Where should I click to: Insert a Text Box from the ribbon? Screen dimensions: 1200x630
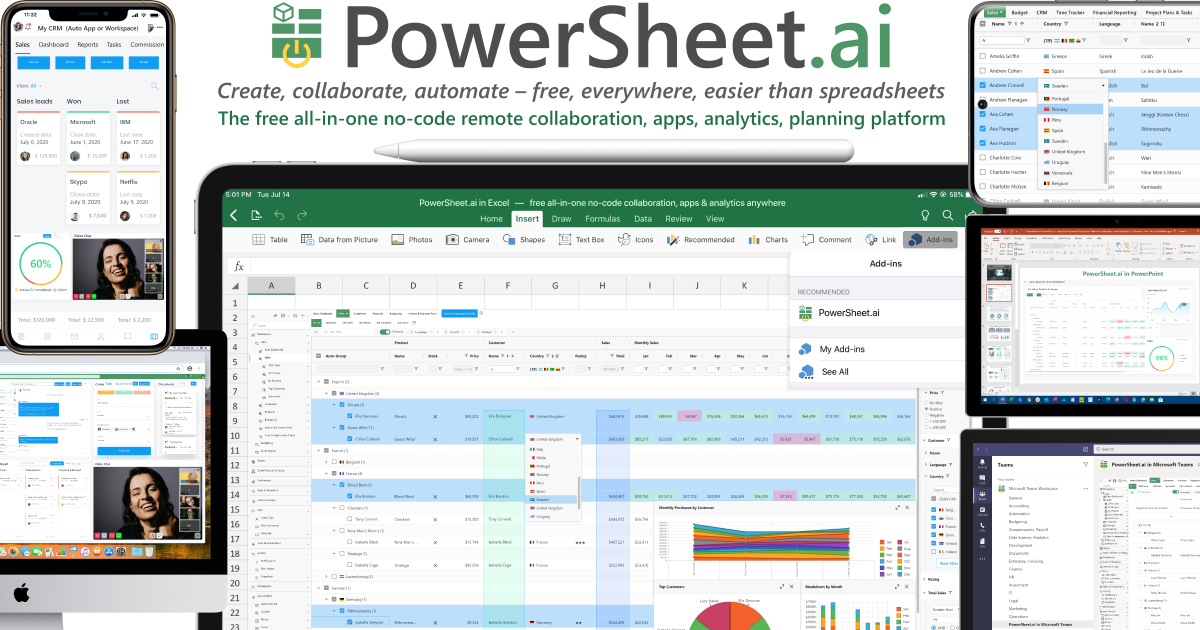[565, 239]
